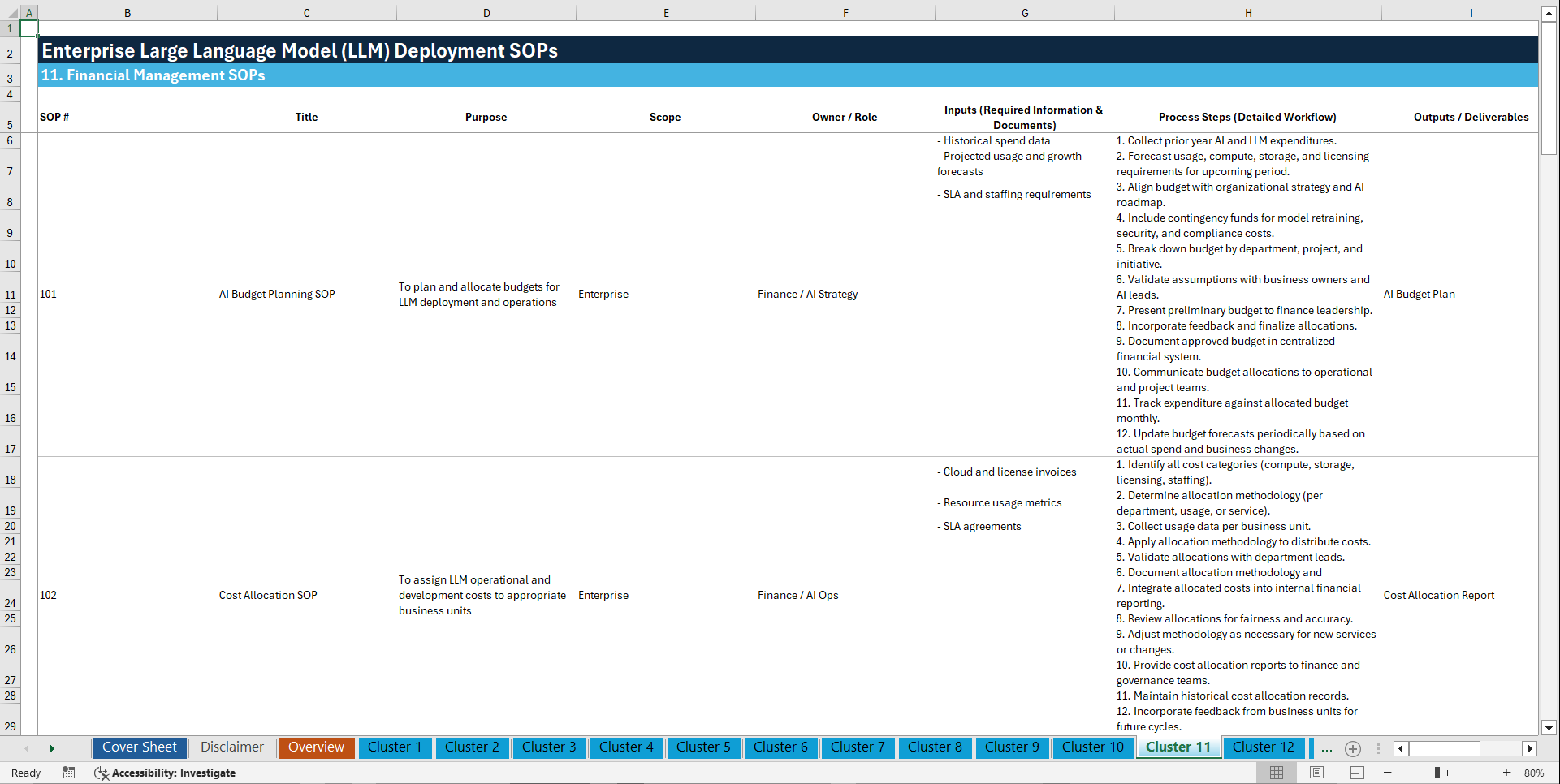Switch to the Cover Sheet tab

pyautogui.click(x=140, y=747)
